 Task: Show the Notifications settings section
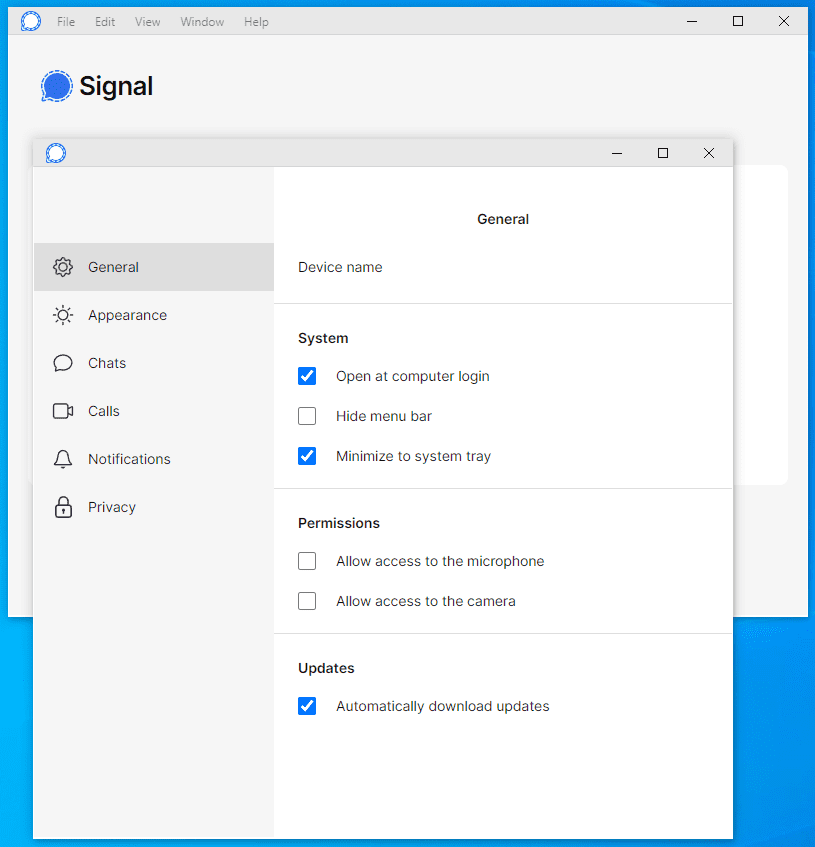(154, 459)
